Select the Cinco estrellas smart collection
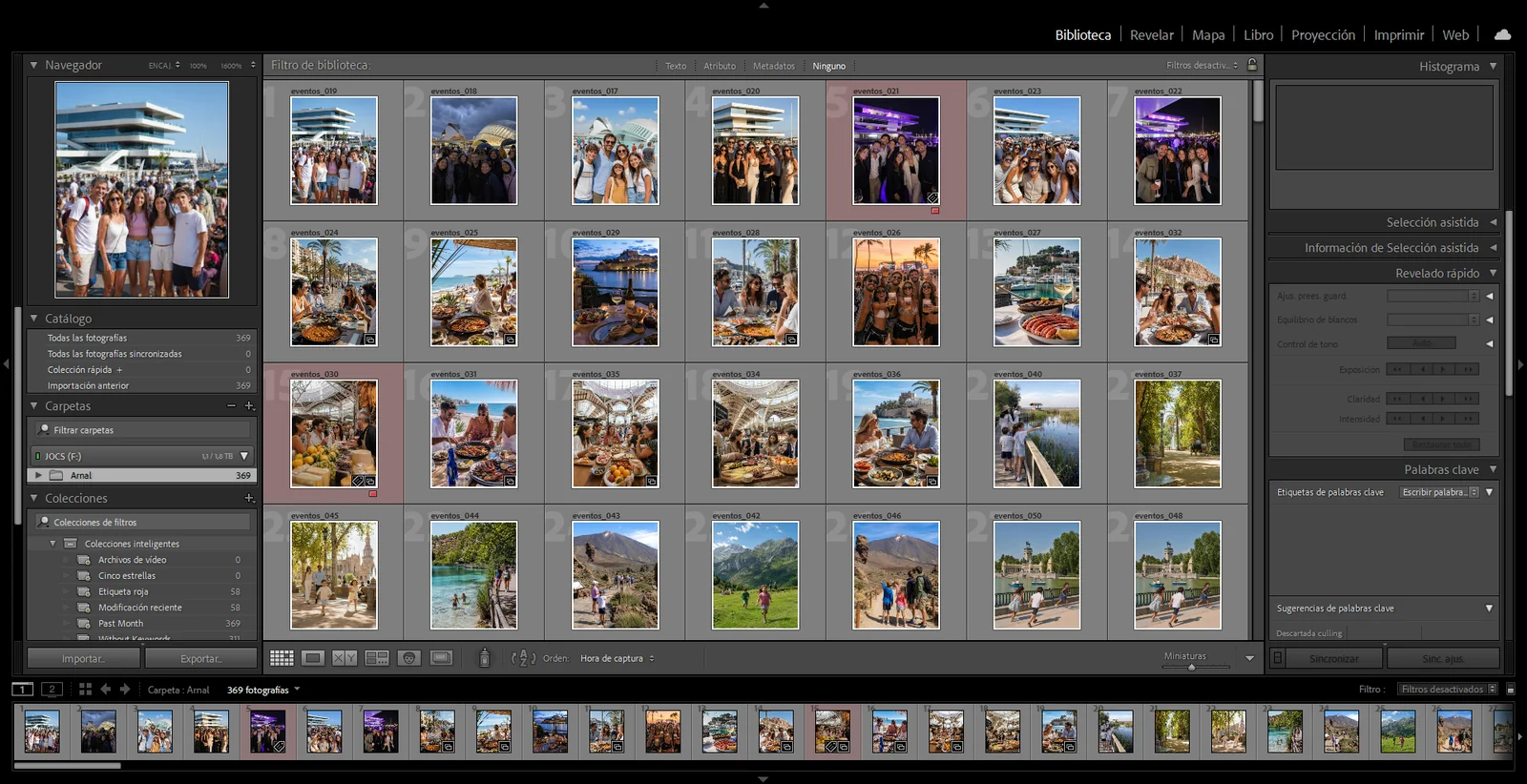The height and width of the screenshot is (784, 1527). (x=127, y=576)
